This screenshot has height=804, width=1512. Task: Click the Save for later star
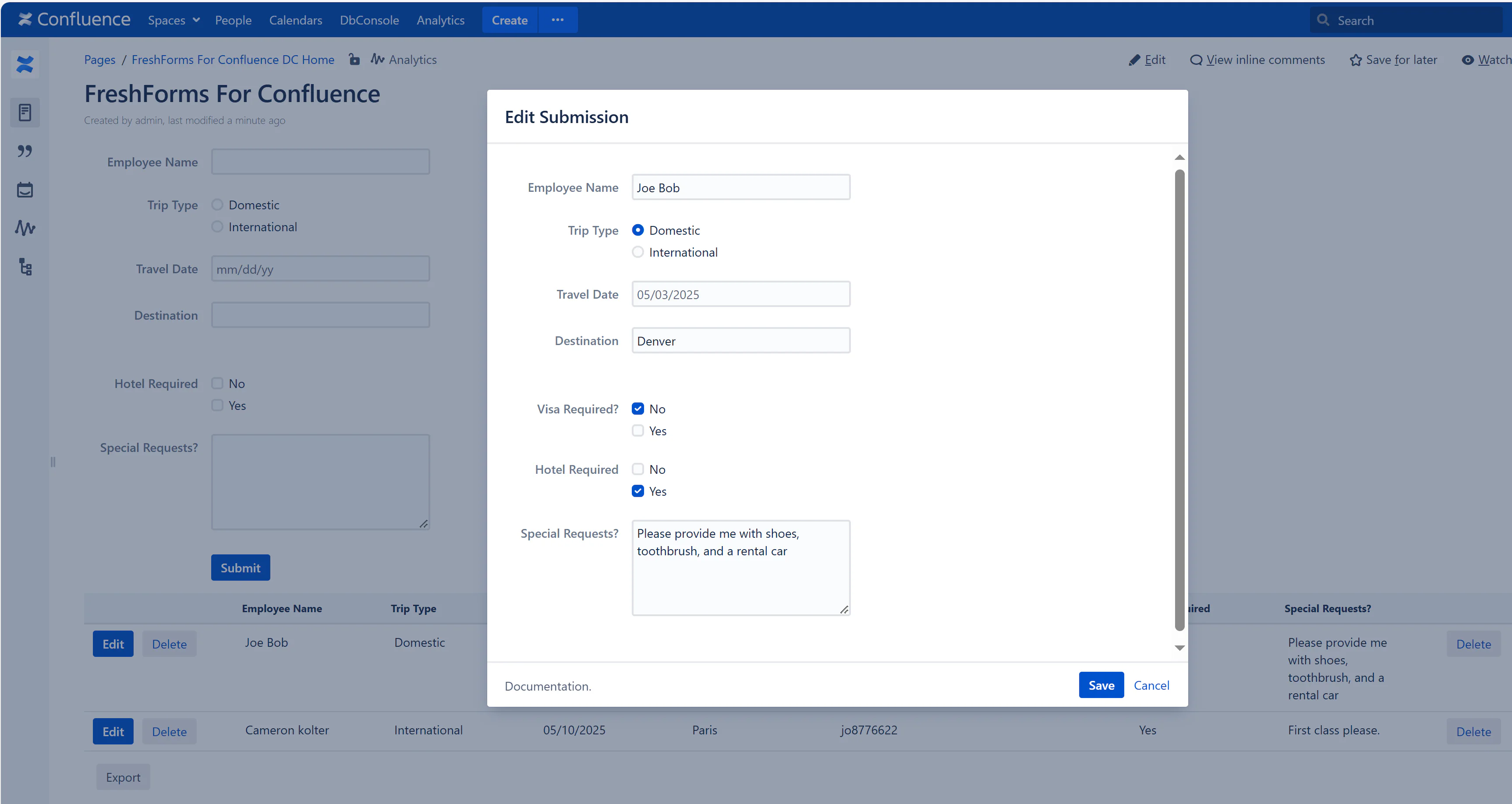(x=1355, y=60)
